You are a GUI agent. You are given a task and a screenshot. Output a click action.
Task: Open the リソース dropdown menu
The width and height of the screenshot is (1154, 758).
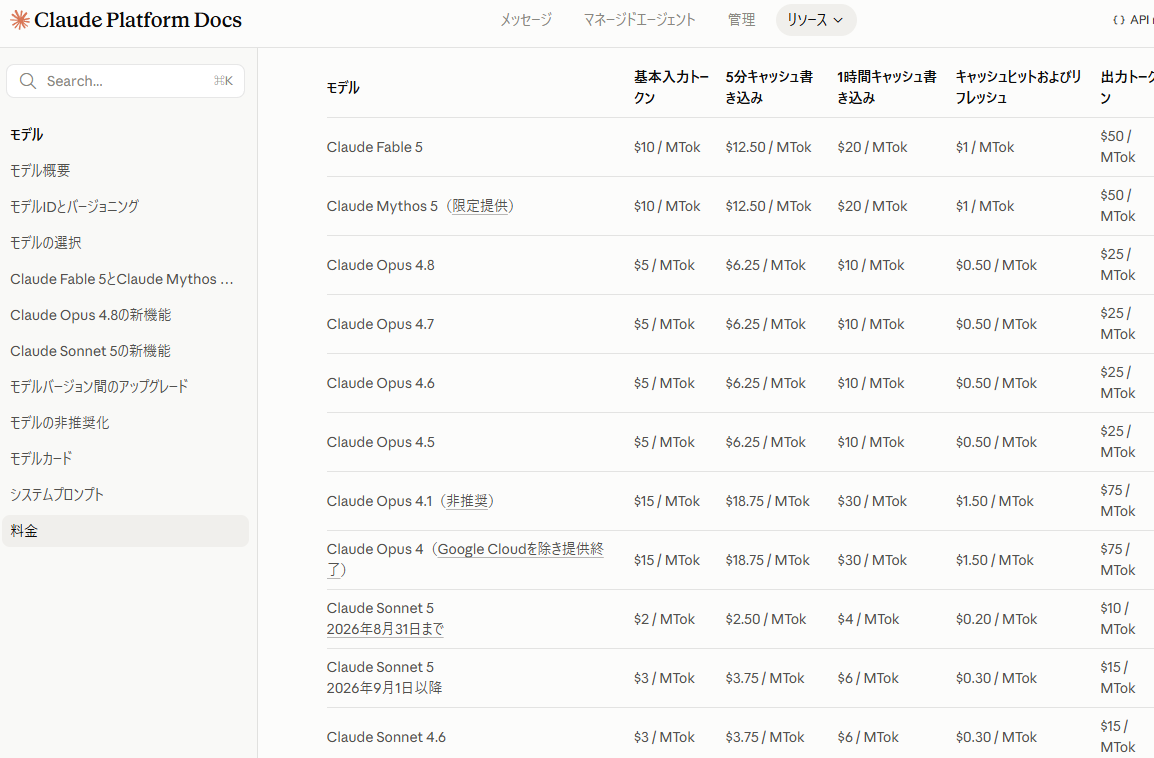pyautogui.click(x=815, y=20)
